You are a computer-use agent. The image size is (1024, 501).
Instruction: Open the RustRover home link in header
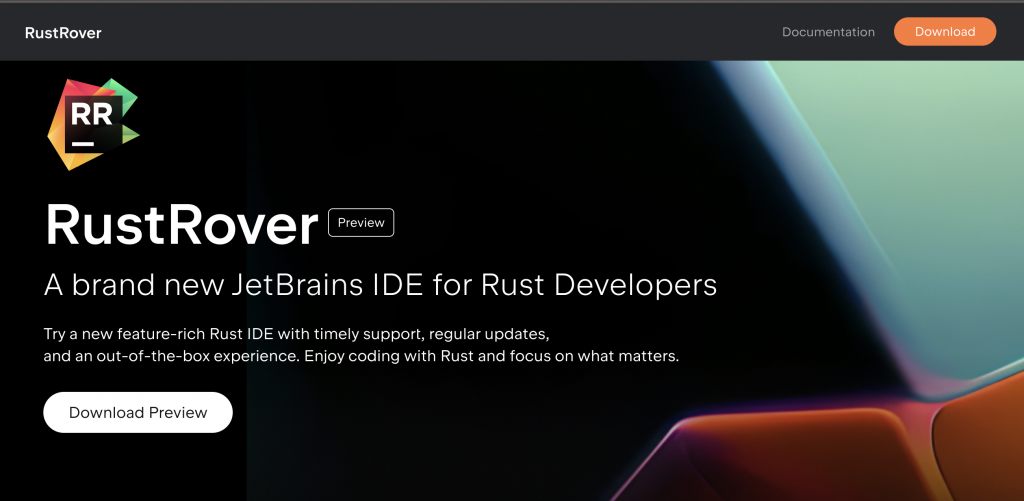point(63,33)
